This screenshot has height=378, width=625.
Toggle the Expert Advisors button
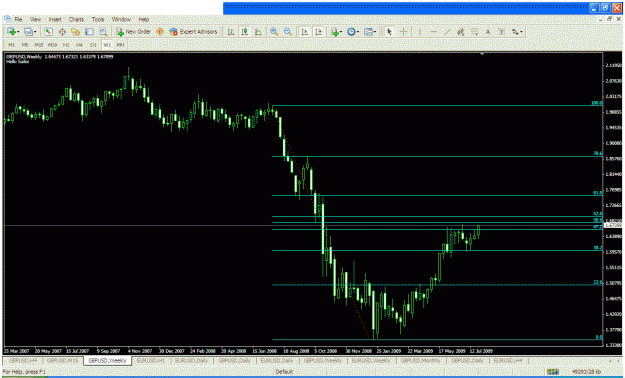tap(193, 32)
